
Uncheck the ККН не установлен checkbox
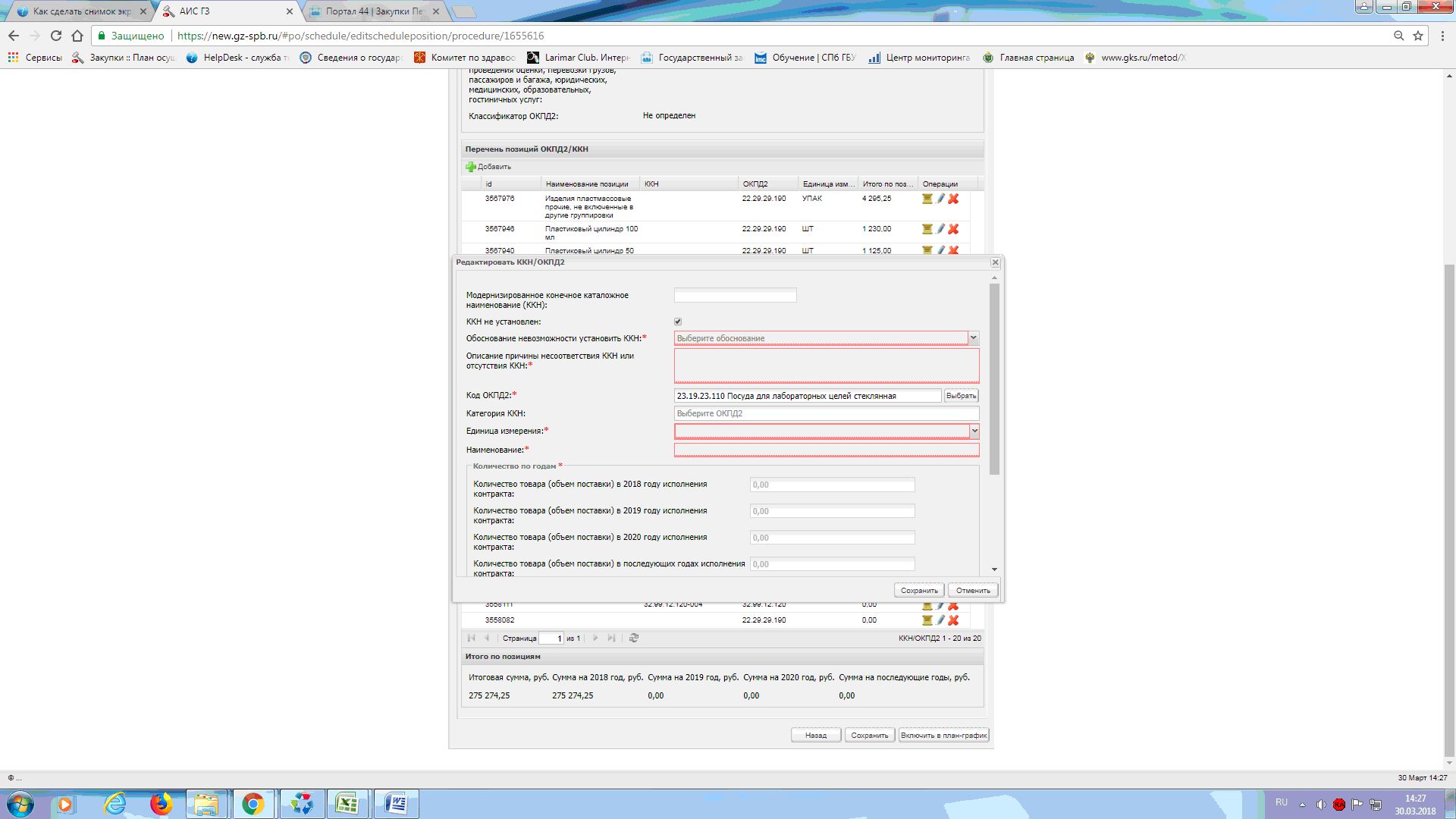[x=678, y=322]
